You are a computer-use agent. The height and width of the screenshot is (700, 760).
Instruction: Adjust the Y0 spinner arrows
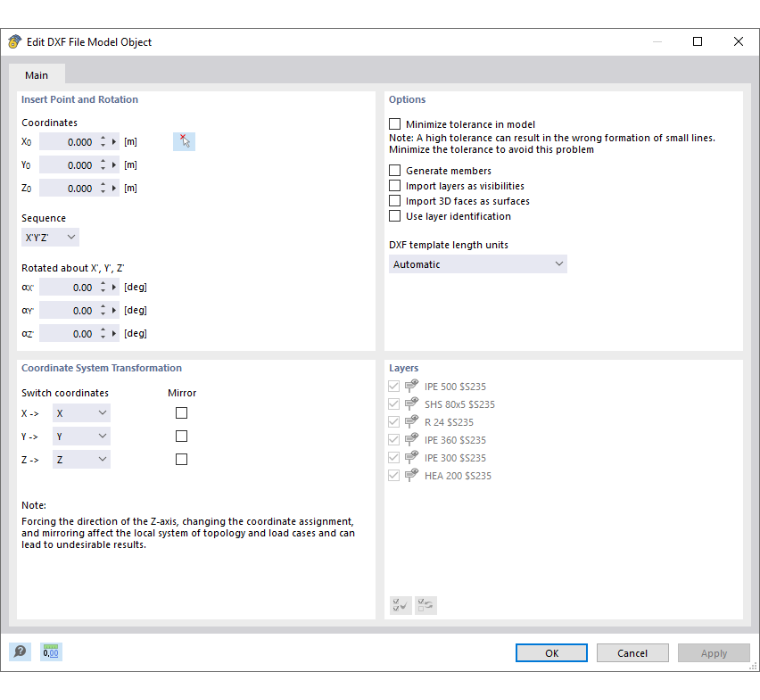coord(103,165)
